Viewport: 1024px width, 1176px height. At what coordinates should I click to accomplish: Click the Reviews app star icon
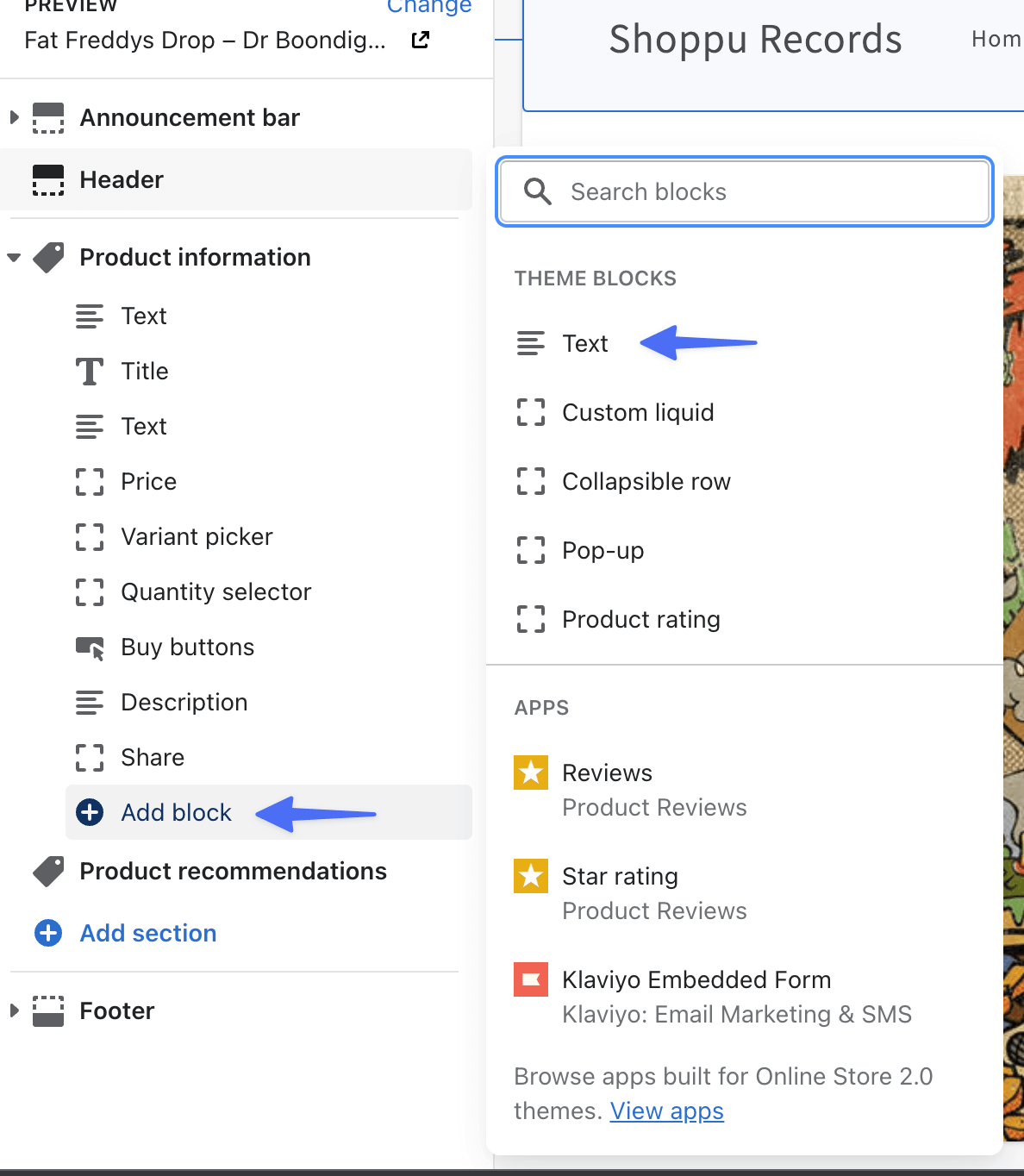530,773
